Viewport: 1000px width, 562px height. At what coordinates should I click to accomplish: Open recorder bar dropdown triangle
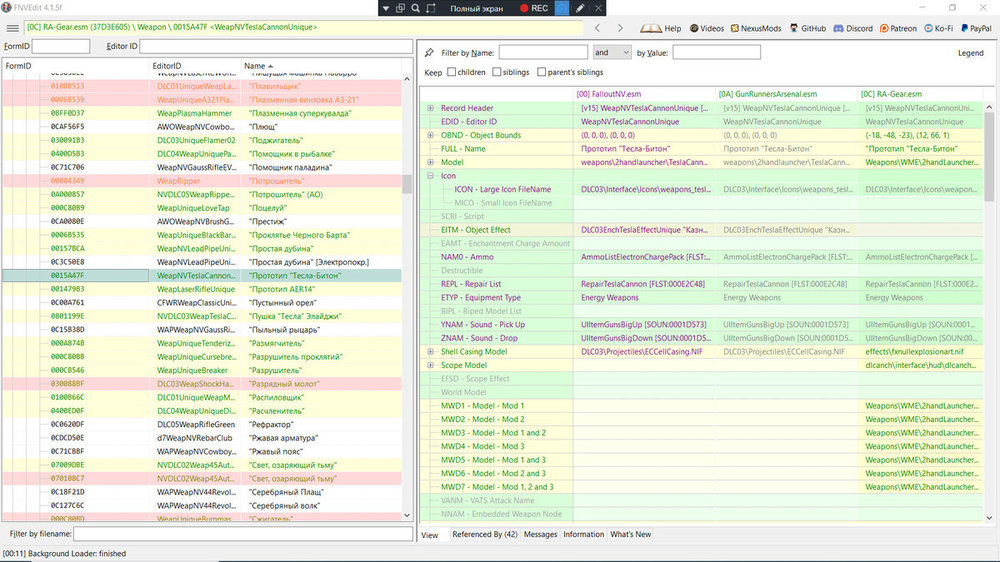pos(386,8)
